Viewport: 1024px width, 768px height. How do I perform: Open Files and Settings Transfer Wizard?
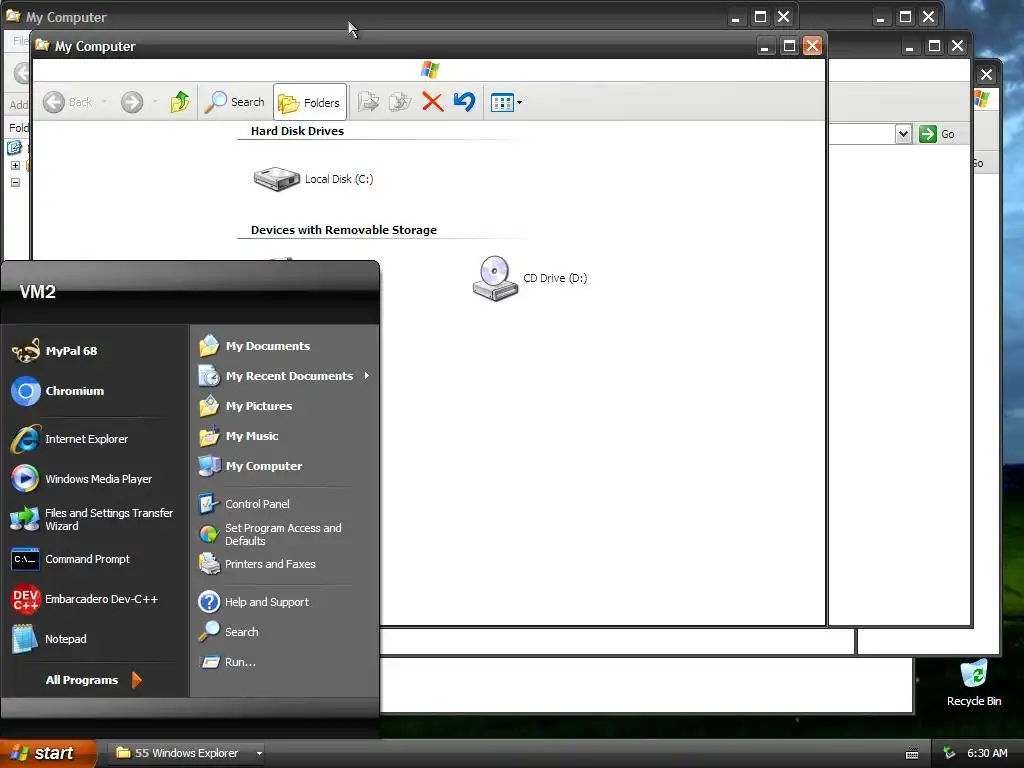coord(95,519)
